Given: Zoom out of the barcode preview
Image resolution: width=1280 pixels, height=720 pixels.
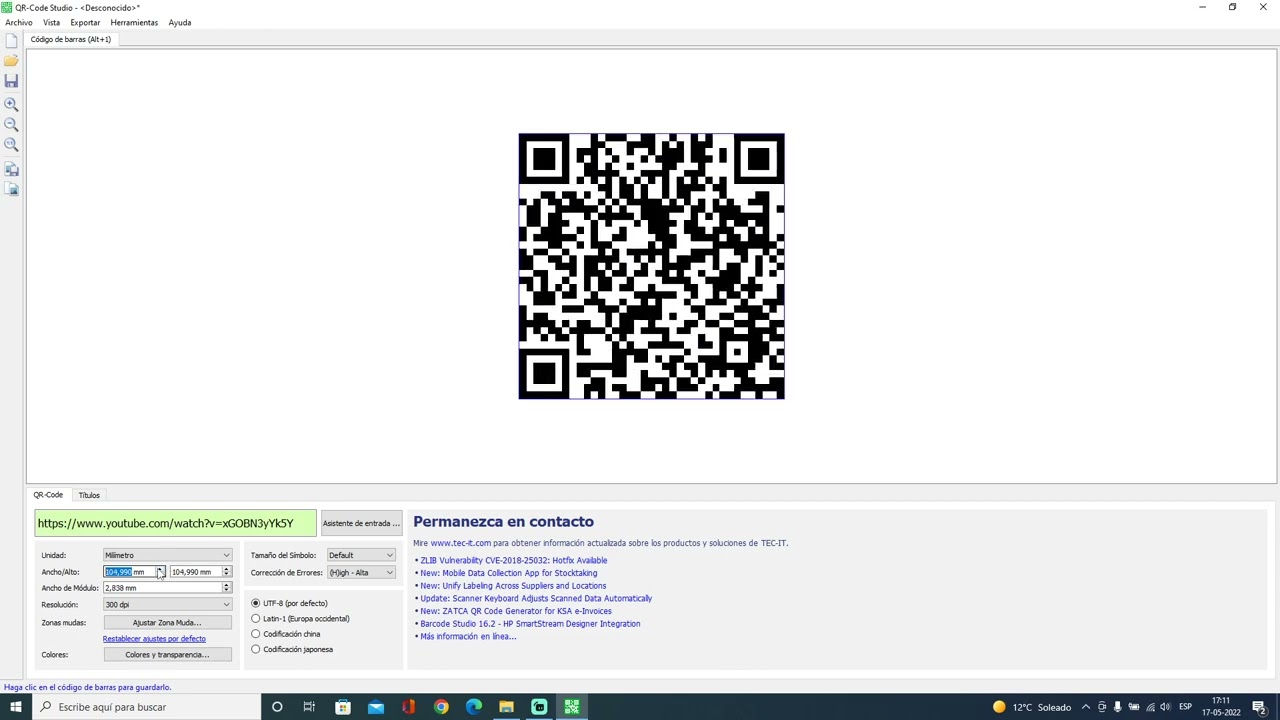Looking at the screenshot, I should [11, 125].
